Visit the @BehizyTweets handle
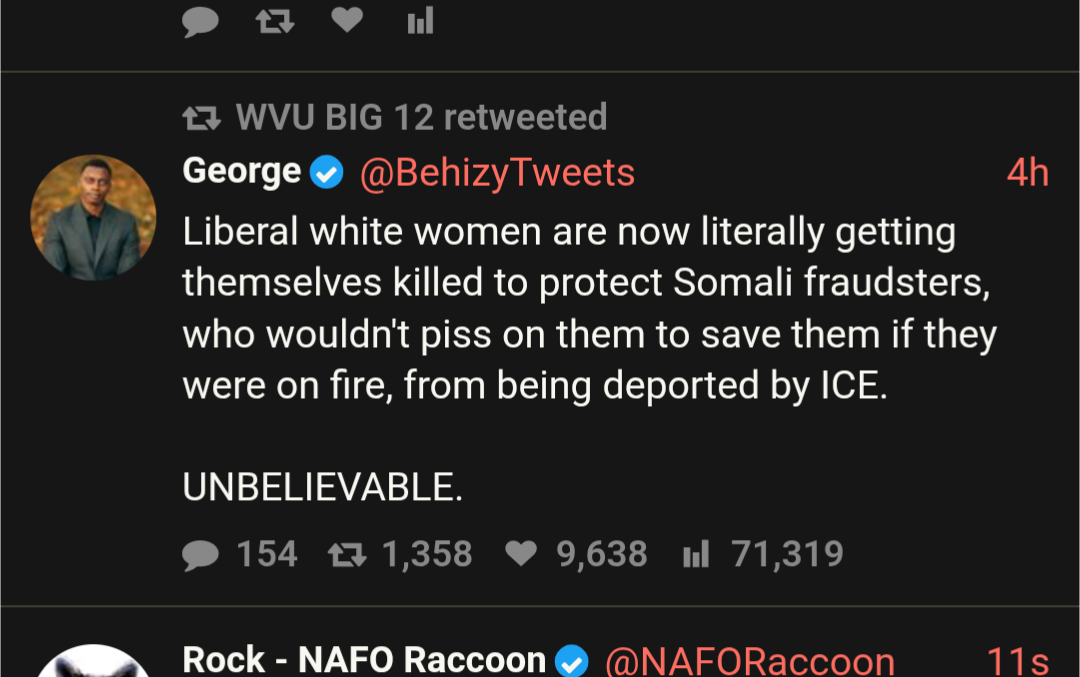Screen dimensions: 1080x677 pyautogui.click(x=497, y=173)
